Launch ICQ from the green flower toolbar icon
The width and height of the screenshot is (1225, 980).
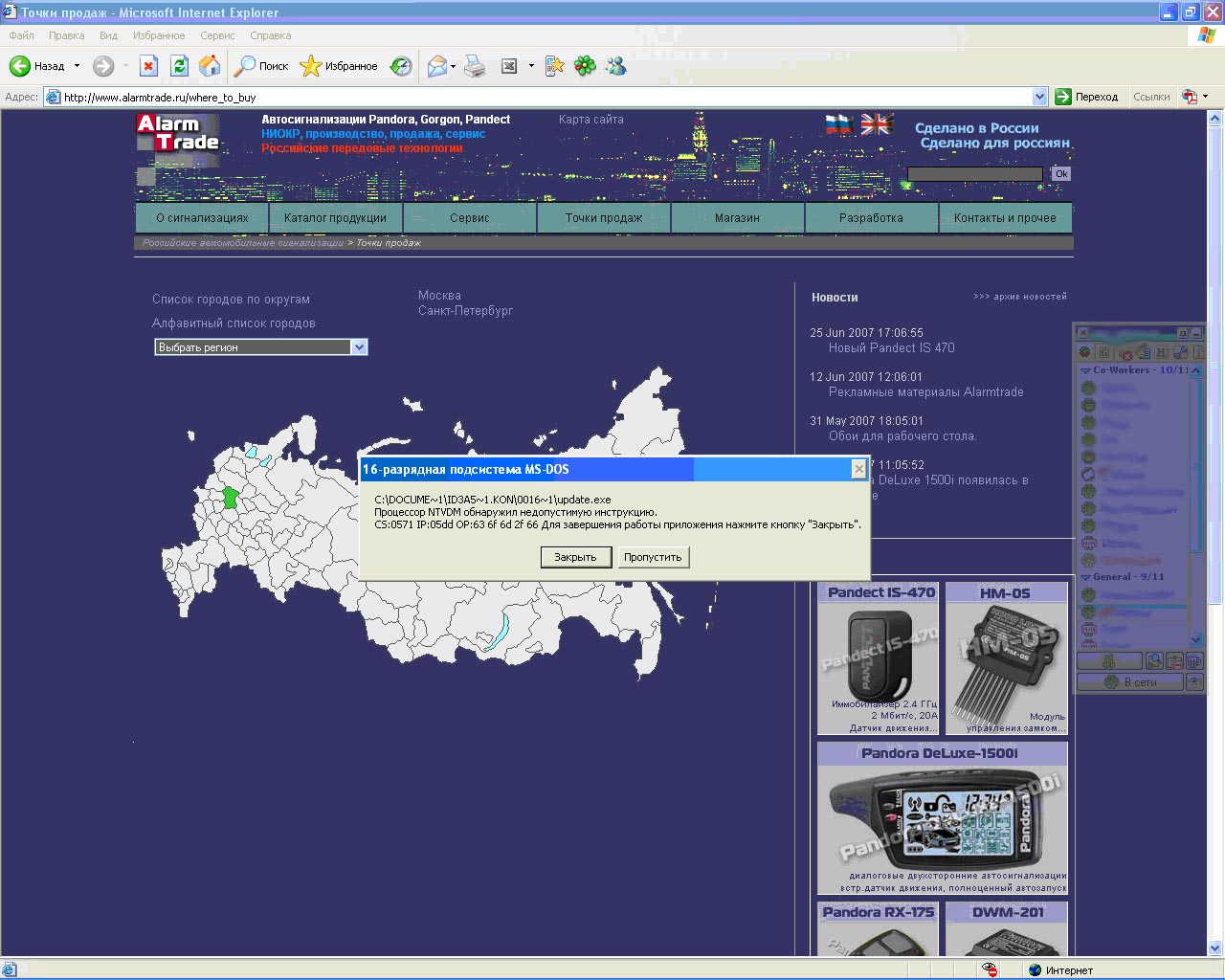point(585,66)
